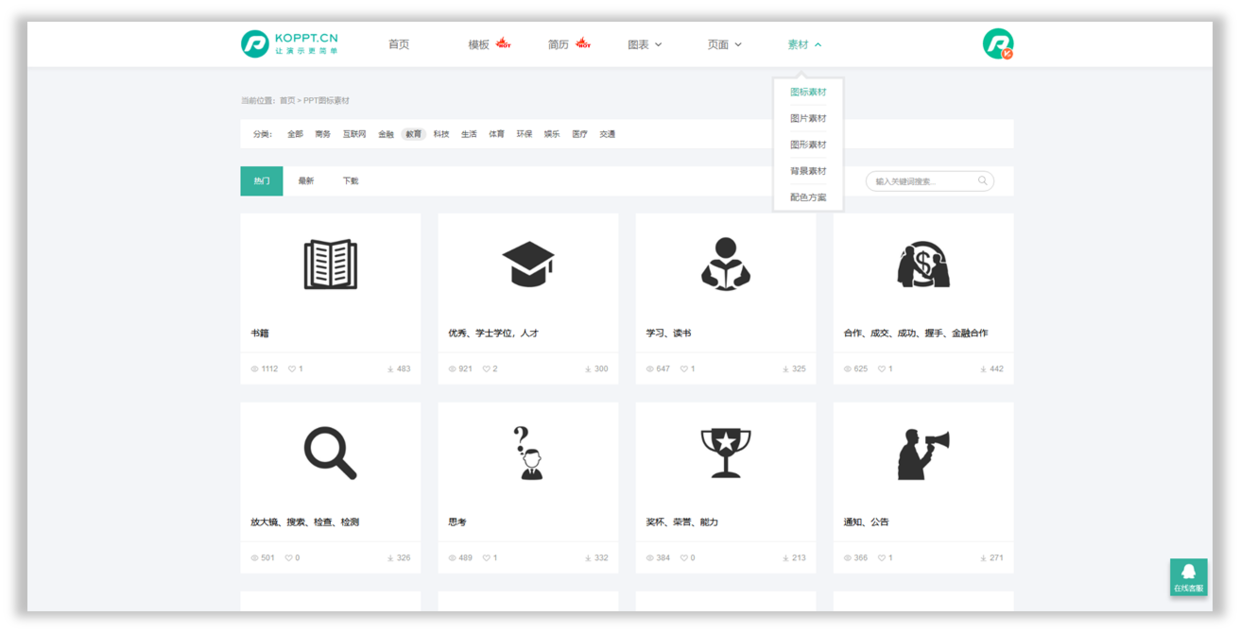This screenshot has width=1240, height=633.
Task: Filter by category 生活
Action: coord(469,134)
